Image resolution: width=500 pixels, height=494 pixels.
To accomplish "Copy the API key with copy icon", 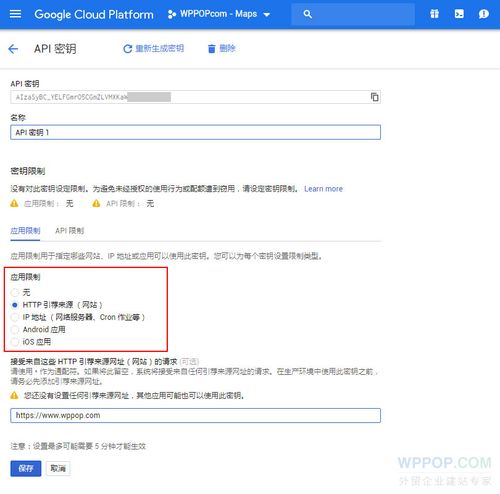I will coord(375,97).
